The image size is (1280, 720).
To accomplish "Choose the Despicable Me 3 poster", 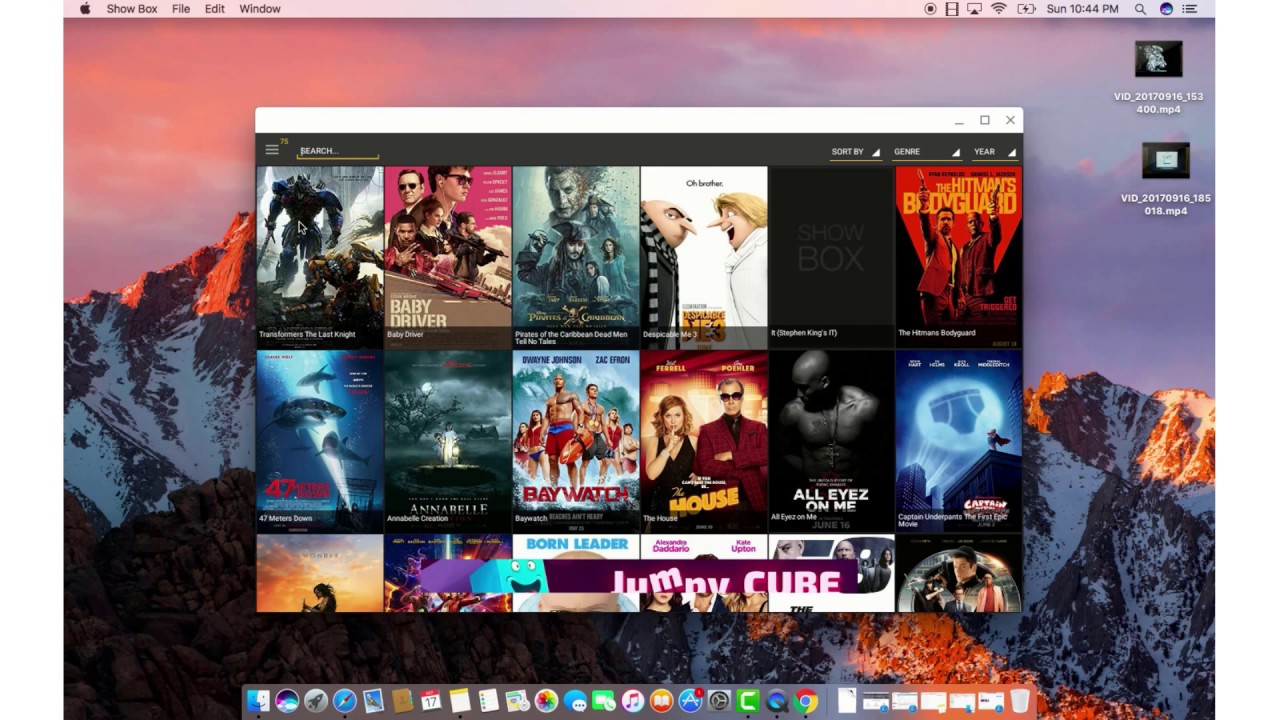I will point(704,257).
